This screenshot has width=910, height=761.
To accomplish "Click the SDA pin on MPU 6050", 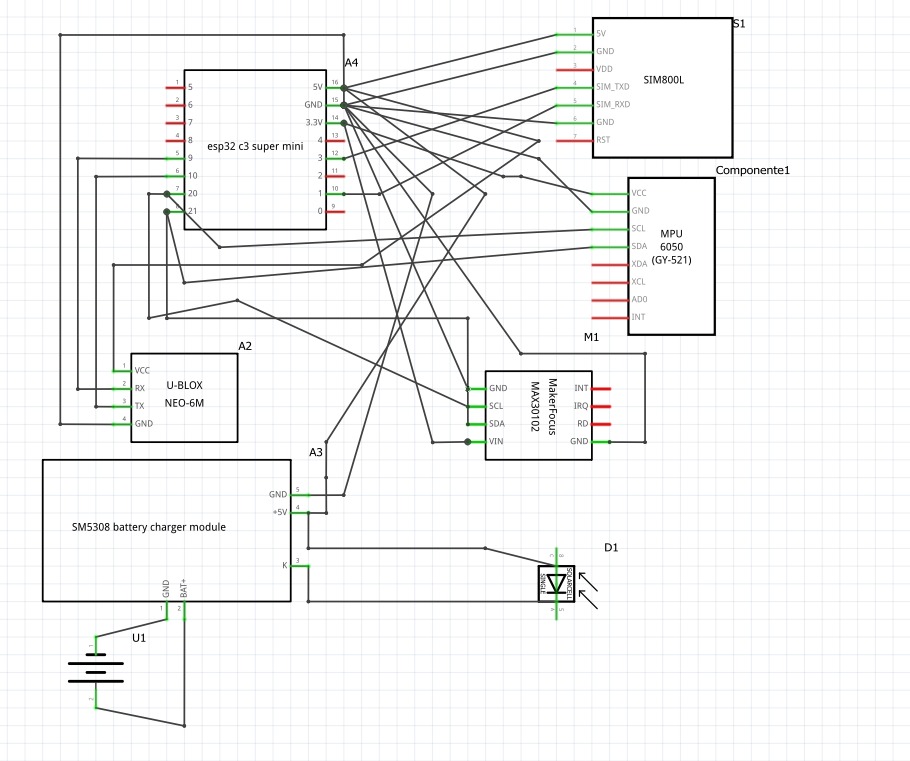I will click(x=609, y=247).
